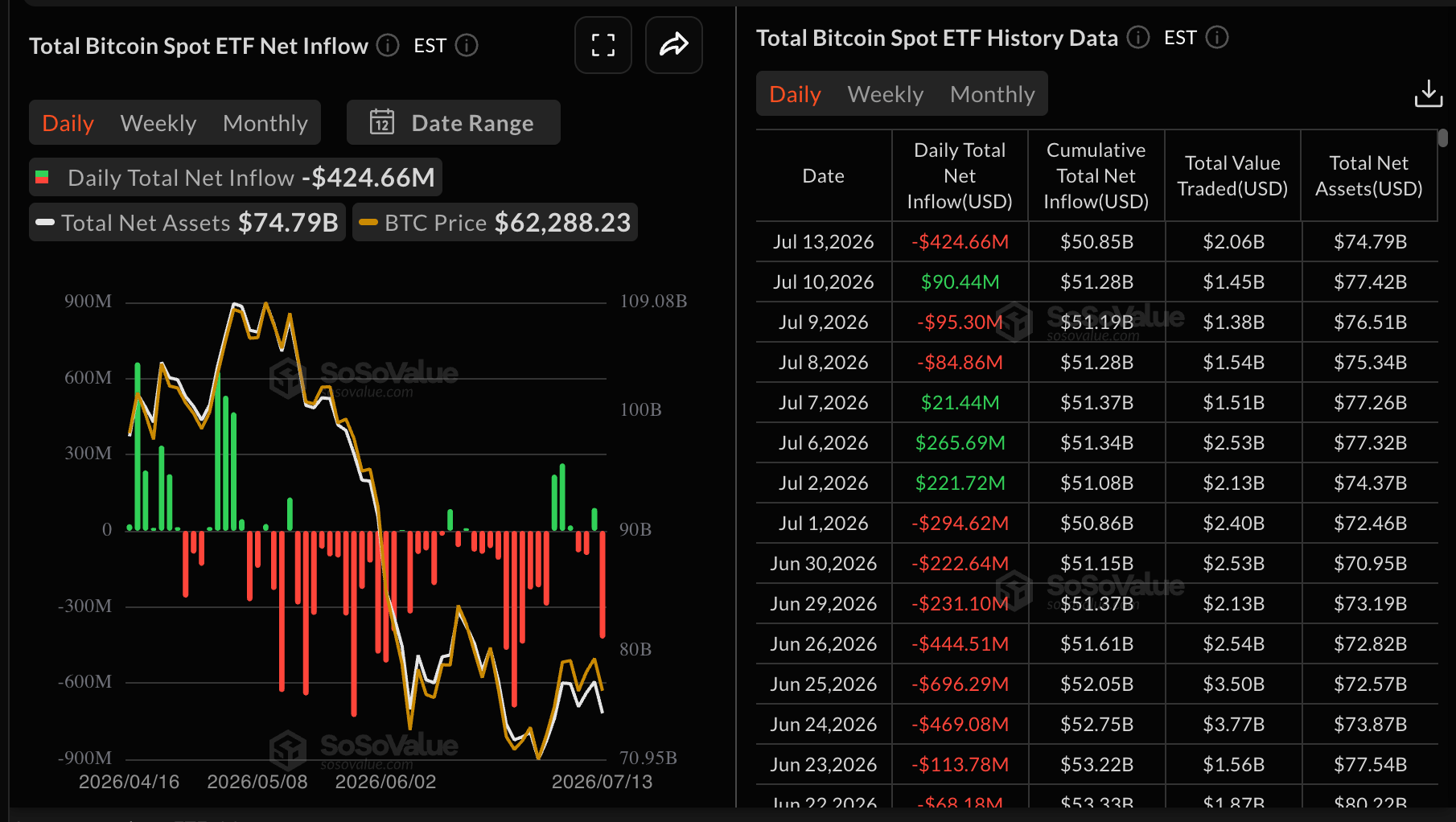Click the $62,288.23 BTC price value
This screenshot has width=1456, height=822.
pos(562,222)
